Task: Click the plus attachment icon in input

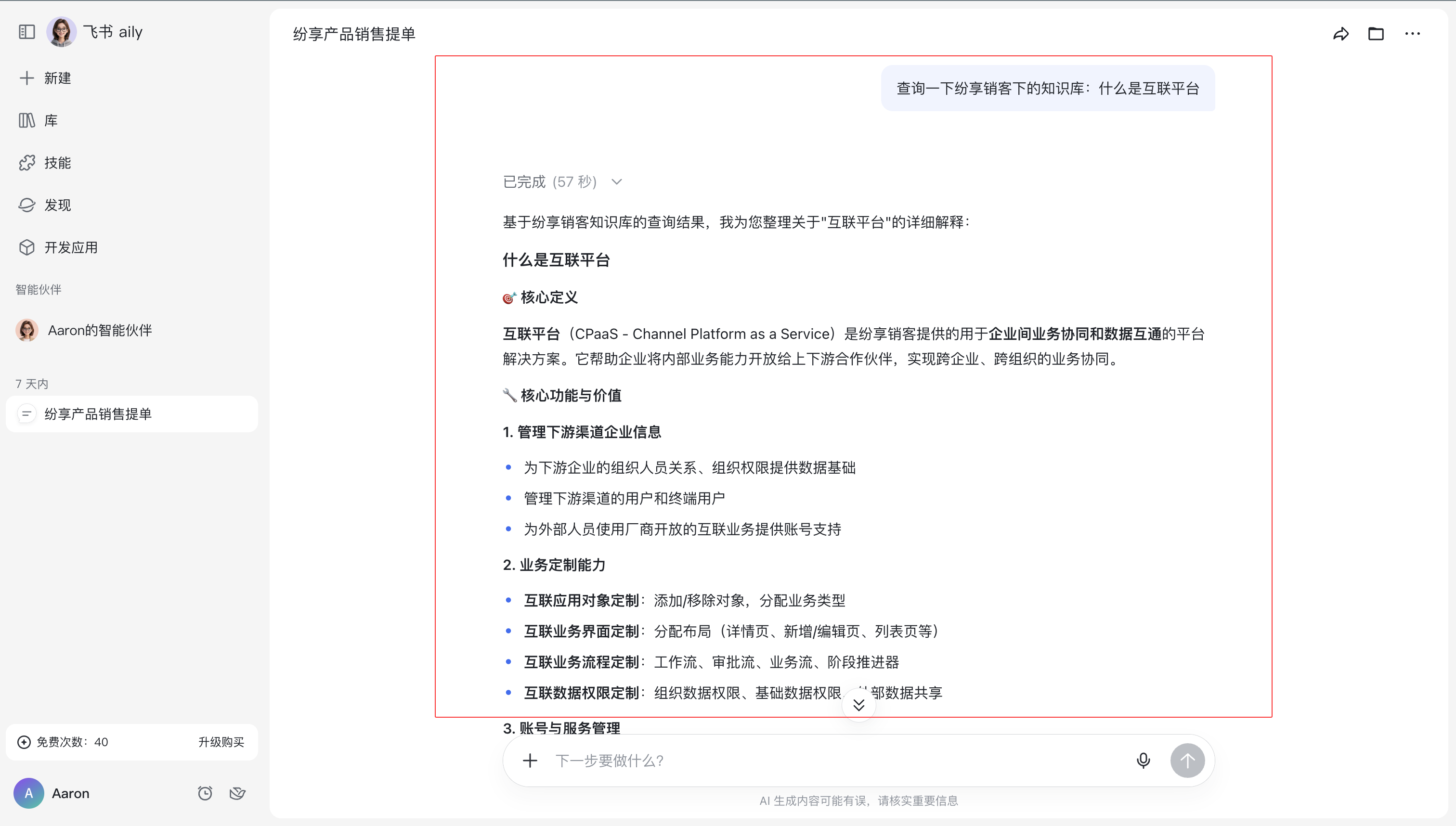Action: [x=530, y=760]
